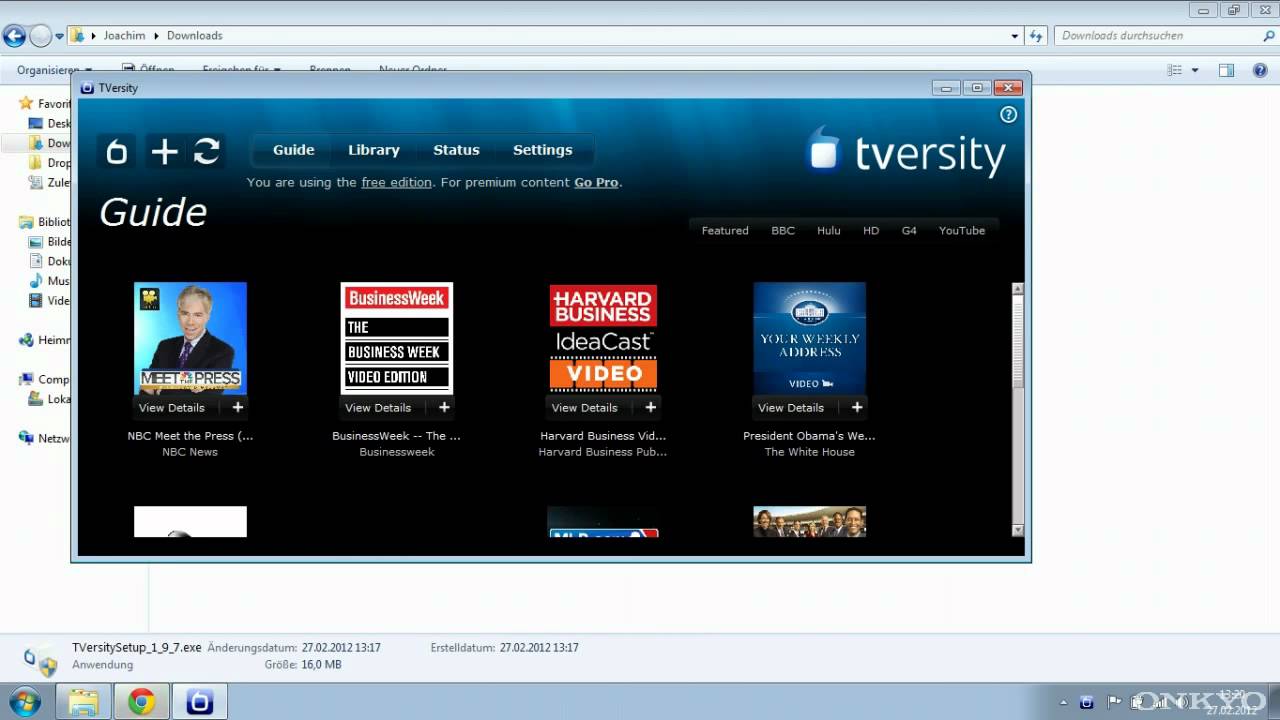
Task: Click the guide vertical scrollbar thumb
Action: pos(1018,342)
